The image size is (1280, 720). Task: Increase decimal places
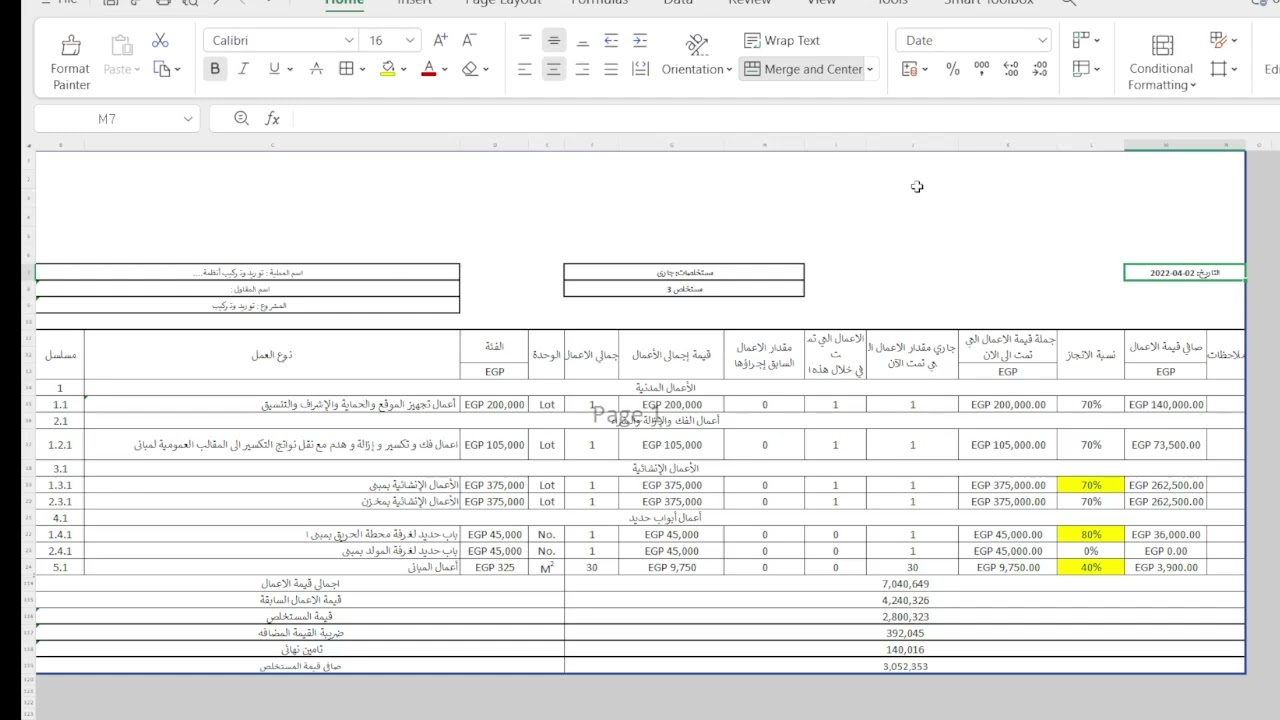[1011, 69]
